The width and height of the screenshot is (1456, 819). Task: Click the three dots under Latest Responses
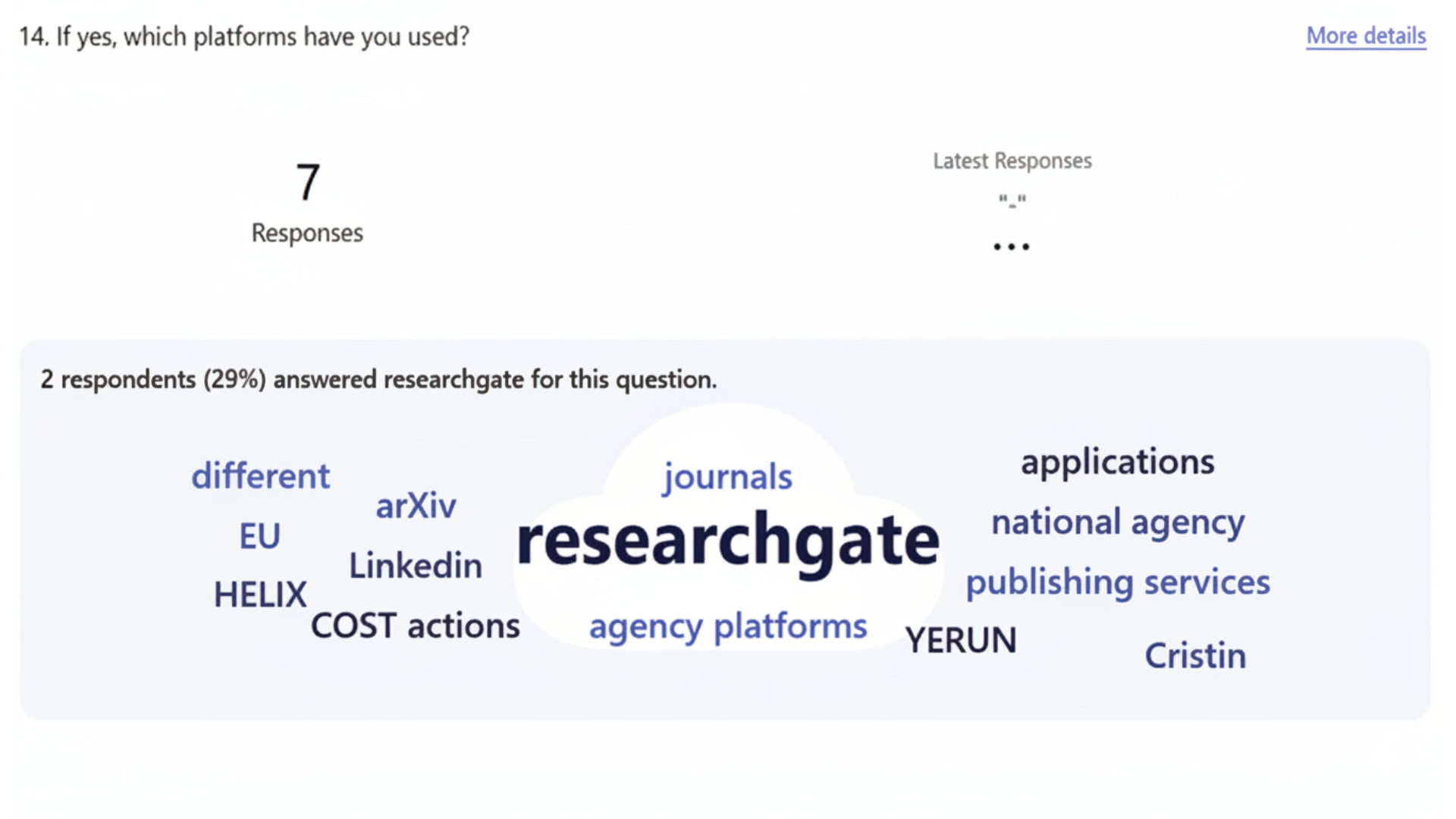click(x=1012, y=246)
